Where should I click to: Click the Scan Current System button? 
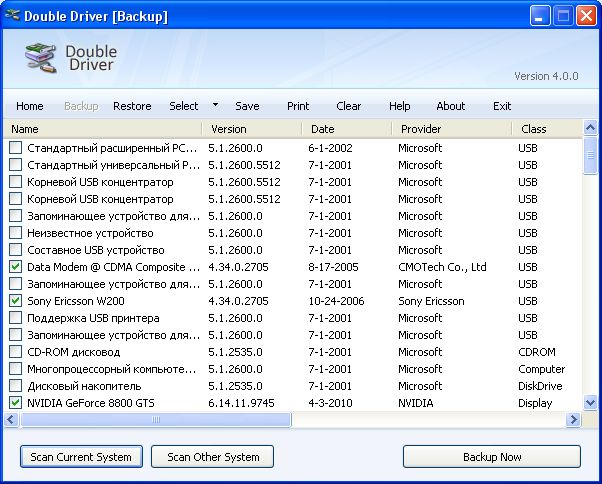(x=81, y=457)
